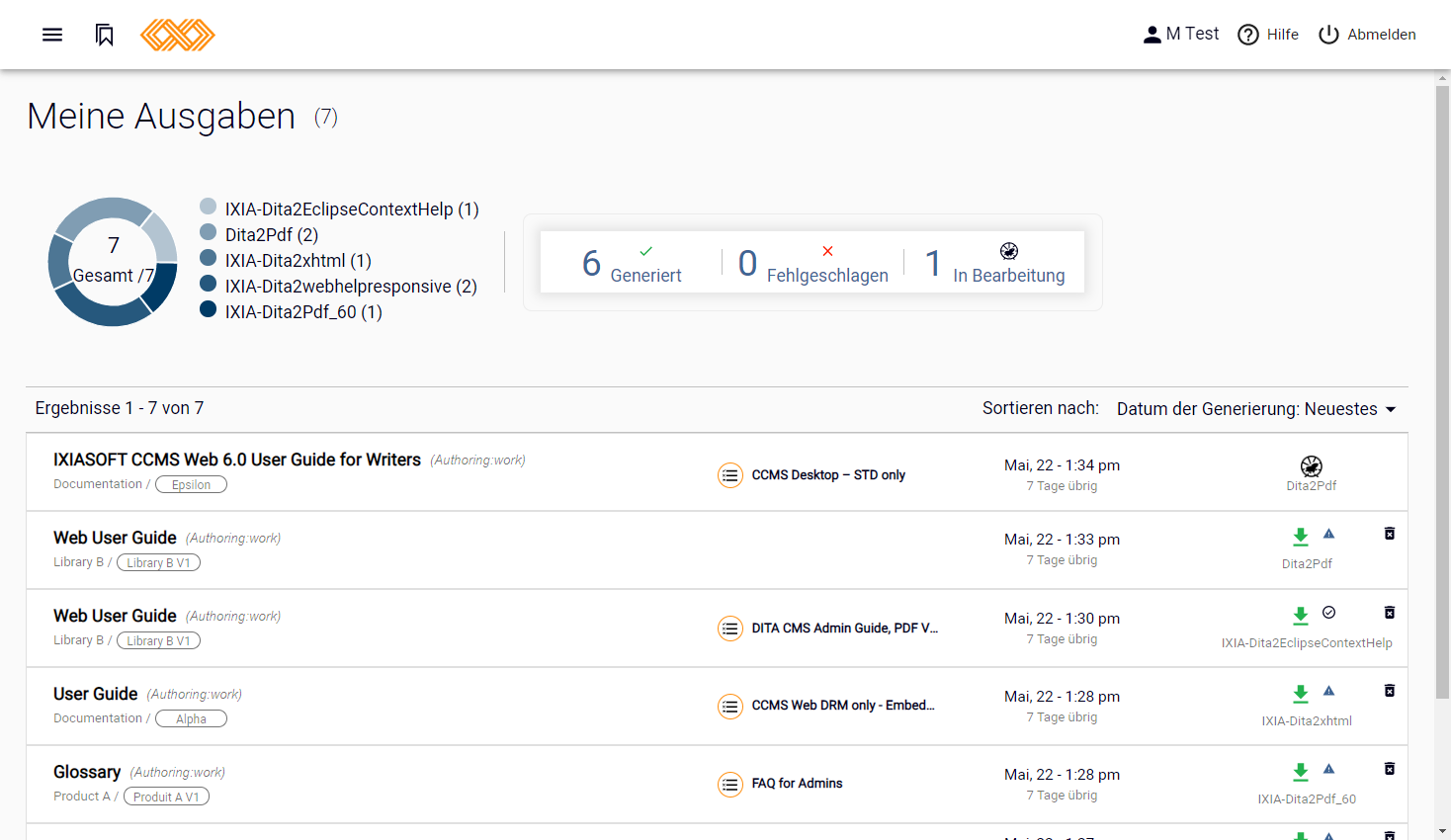Delete the IXIA-Dita2EclipseContextHelp output
This screenshot has height=840, width=1451.
point(1390,613)
